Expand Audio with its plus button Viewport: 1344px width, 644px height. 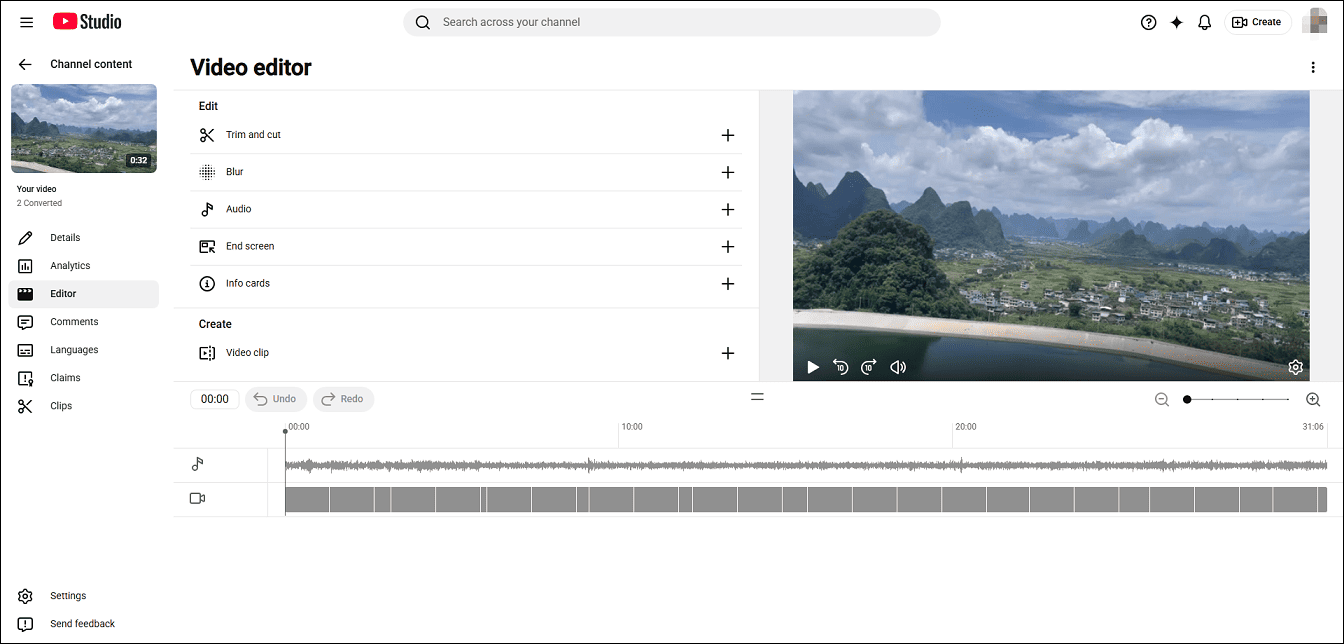click(728, 209)
